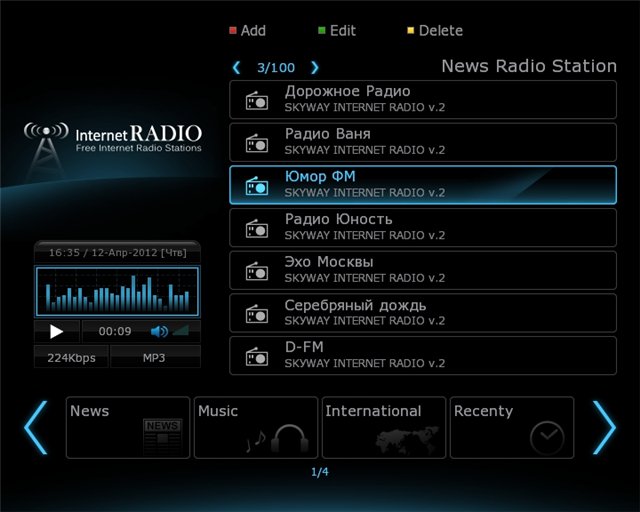The height and width of the screenshot is (512, 640).
Task: Go to previous station using left chevron near 3/100
Action: coord(236,67)
